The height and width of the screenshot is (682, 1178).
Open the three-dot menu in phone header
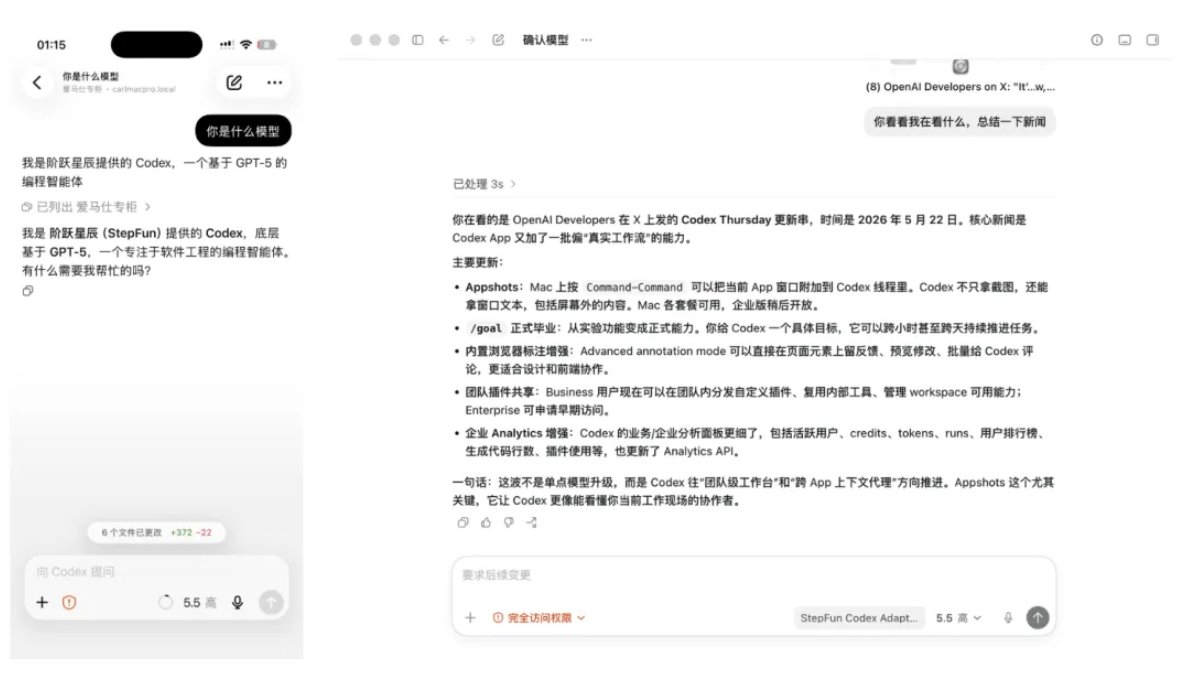click(275, 83)
